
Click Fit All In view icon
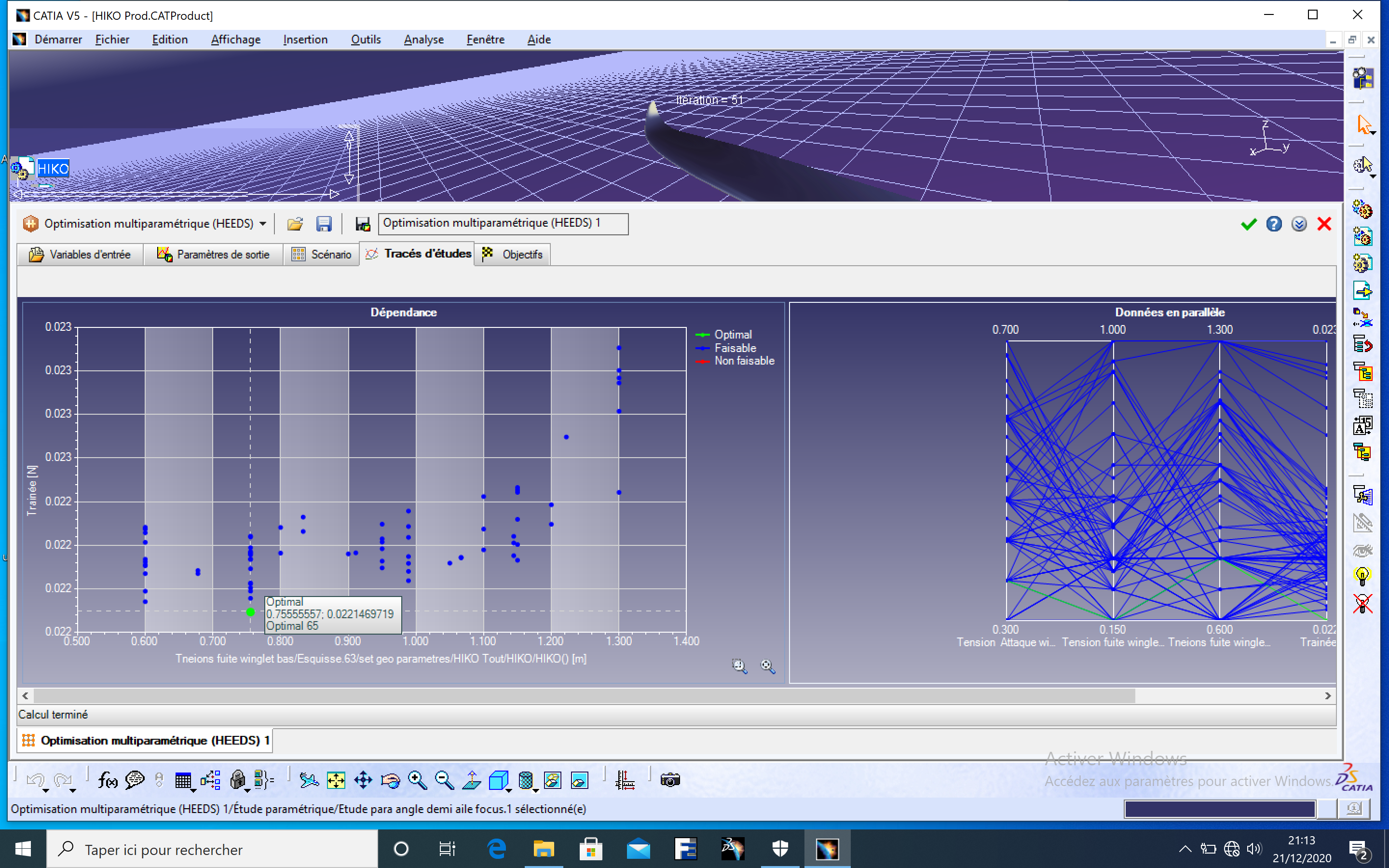click(x=336, y=780)
